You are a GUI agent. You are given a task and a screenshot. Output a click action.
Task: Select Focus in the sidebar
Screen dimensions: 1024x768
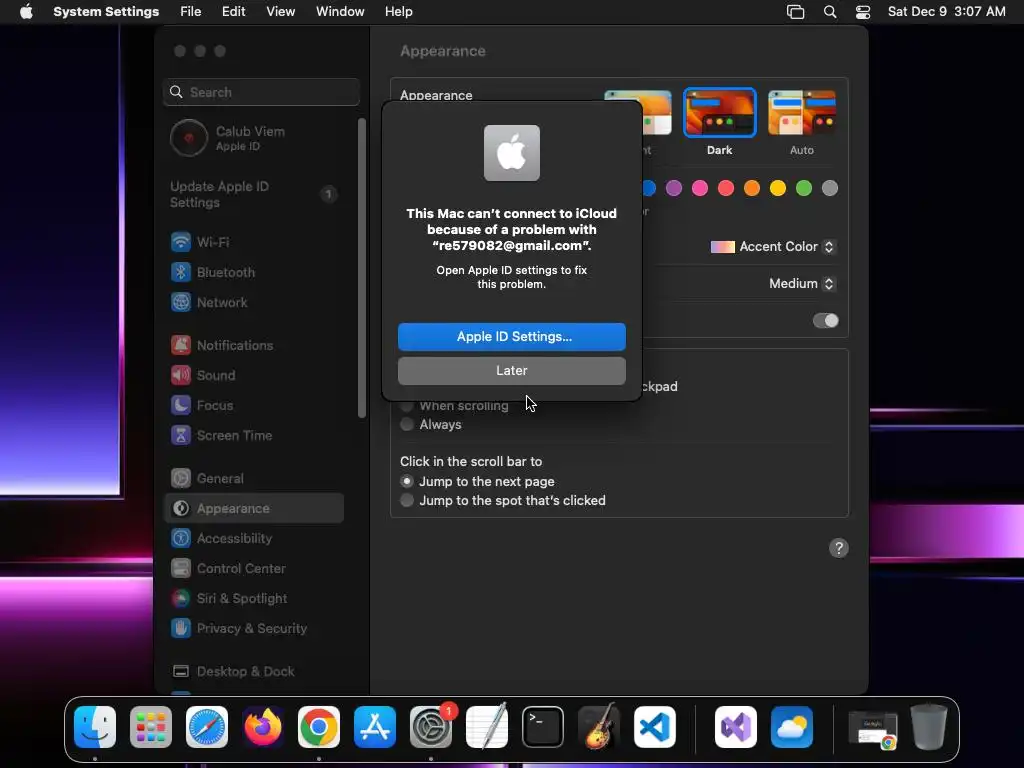pyautogui.click(x=255, y=405)
